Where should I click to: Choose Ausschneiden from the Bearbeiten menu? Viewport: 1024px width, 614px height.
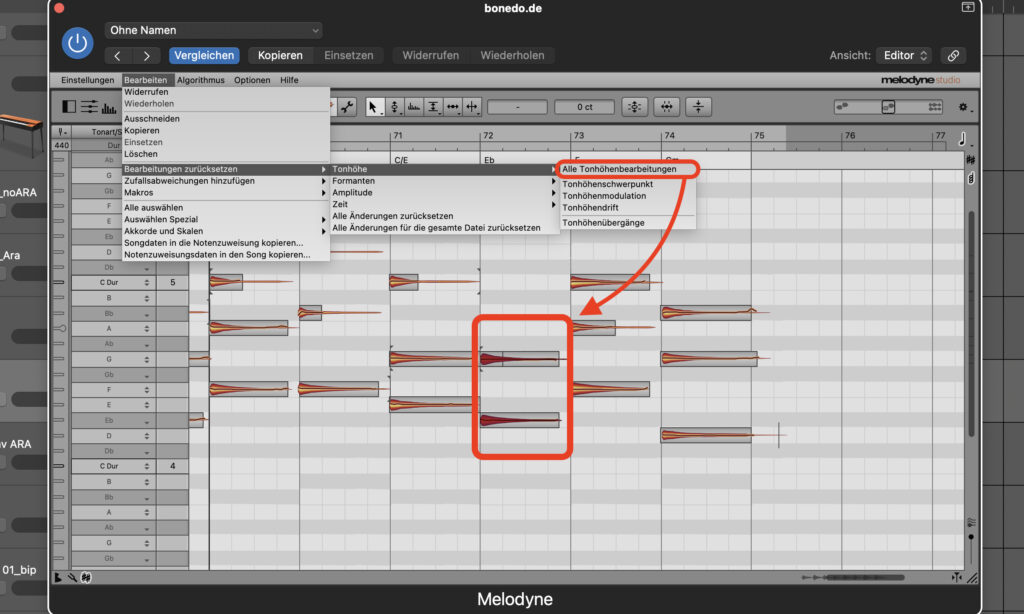pos(225,119)
